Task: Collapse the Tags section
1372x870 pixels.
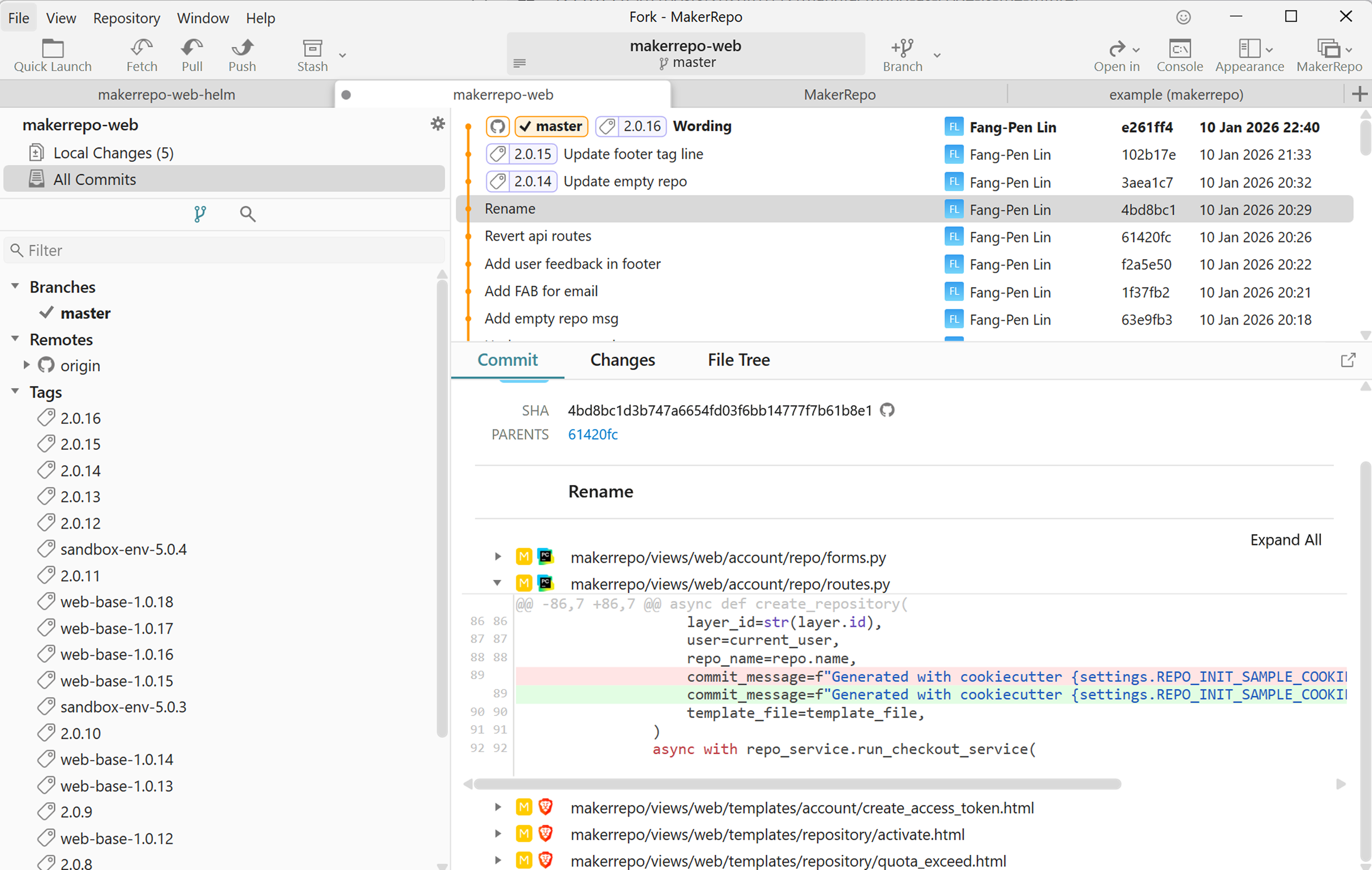Action: pos(15,392)
